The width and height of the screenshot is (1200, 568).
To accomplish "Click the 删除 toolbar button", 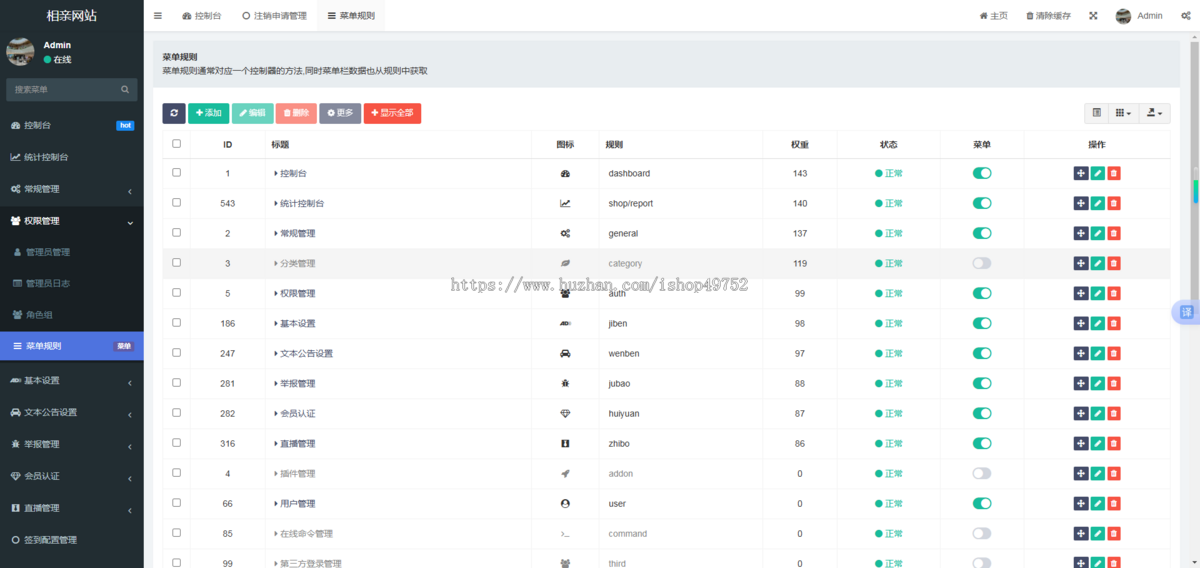I will tap(296, 113).
